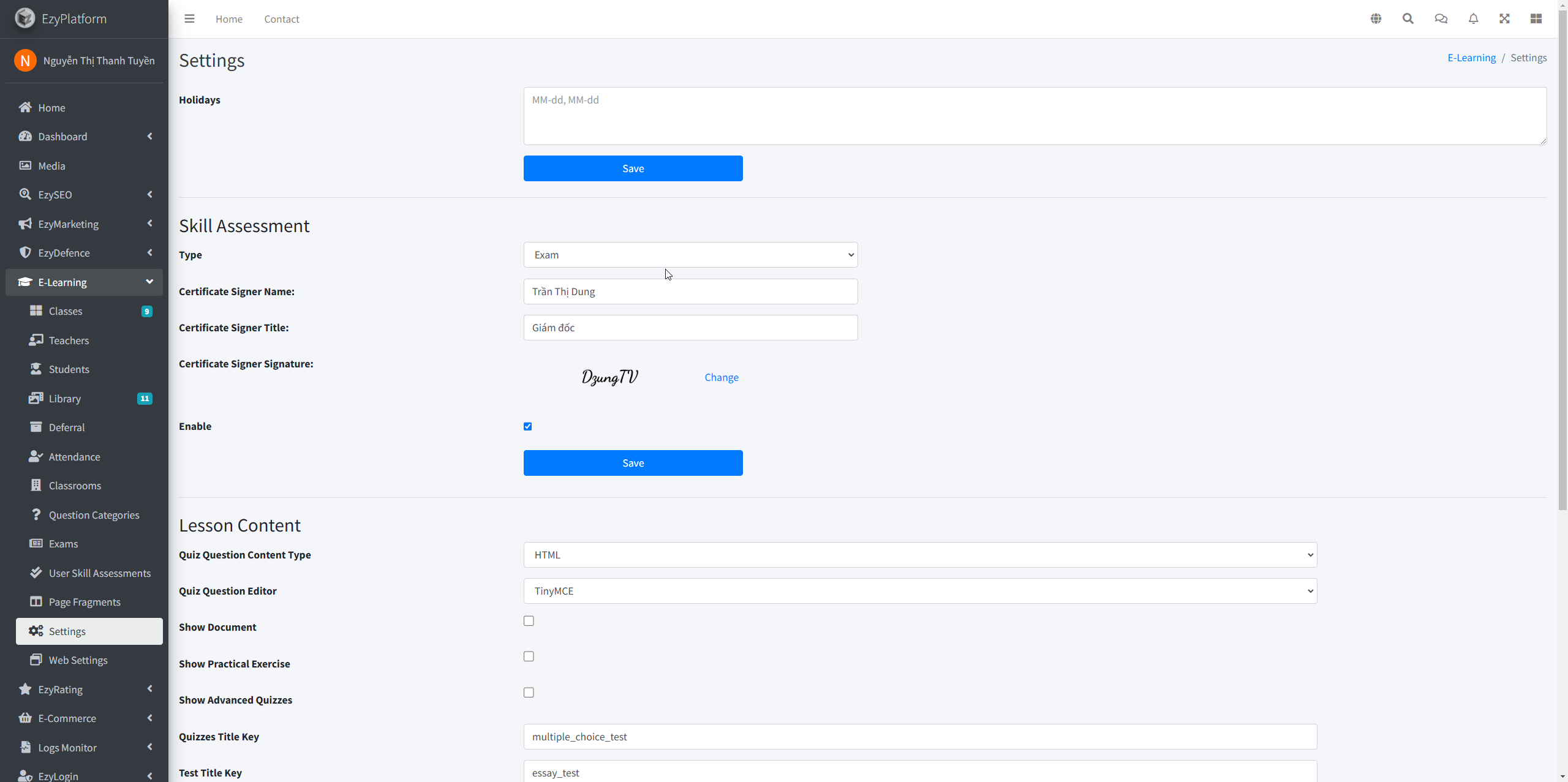Click the EzyPlatform logo icon
This screenshot has height=782, width=1568.
pyautogui.click(x=25, y=18)
